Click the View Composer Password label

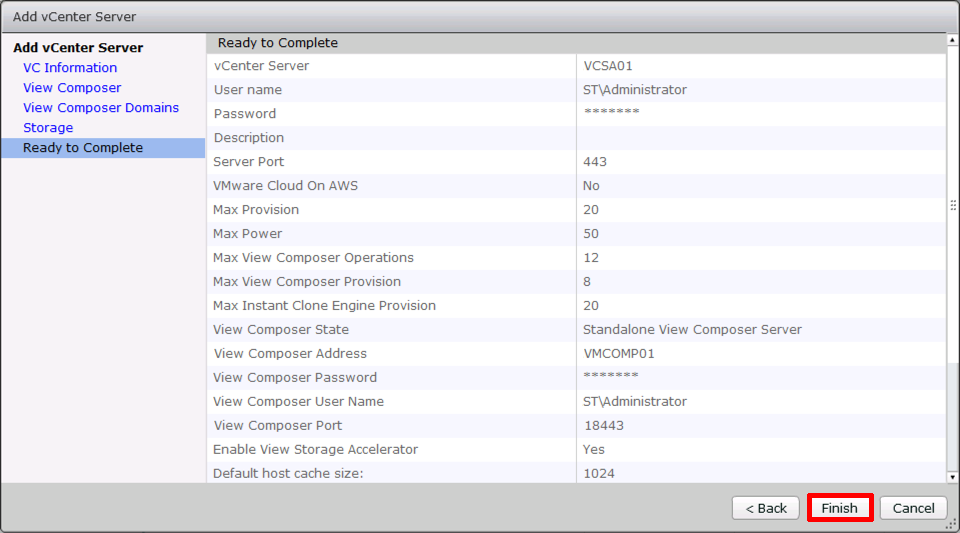pyautogui.click(x=295, y=378)
